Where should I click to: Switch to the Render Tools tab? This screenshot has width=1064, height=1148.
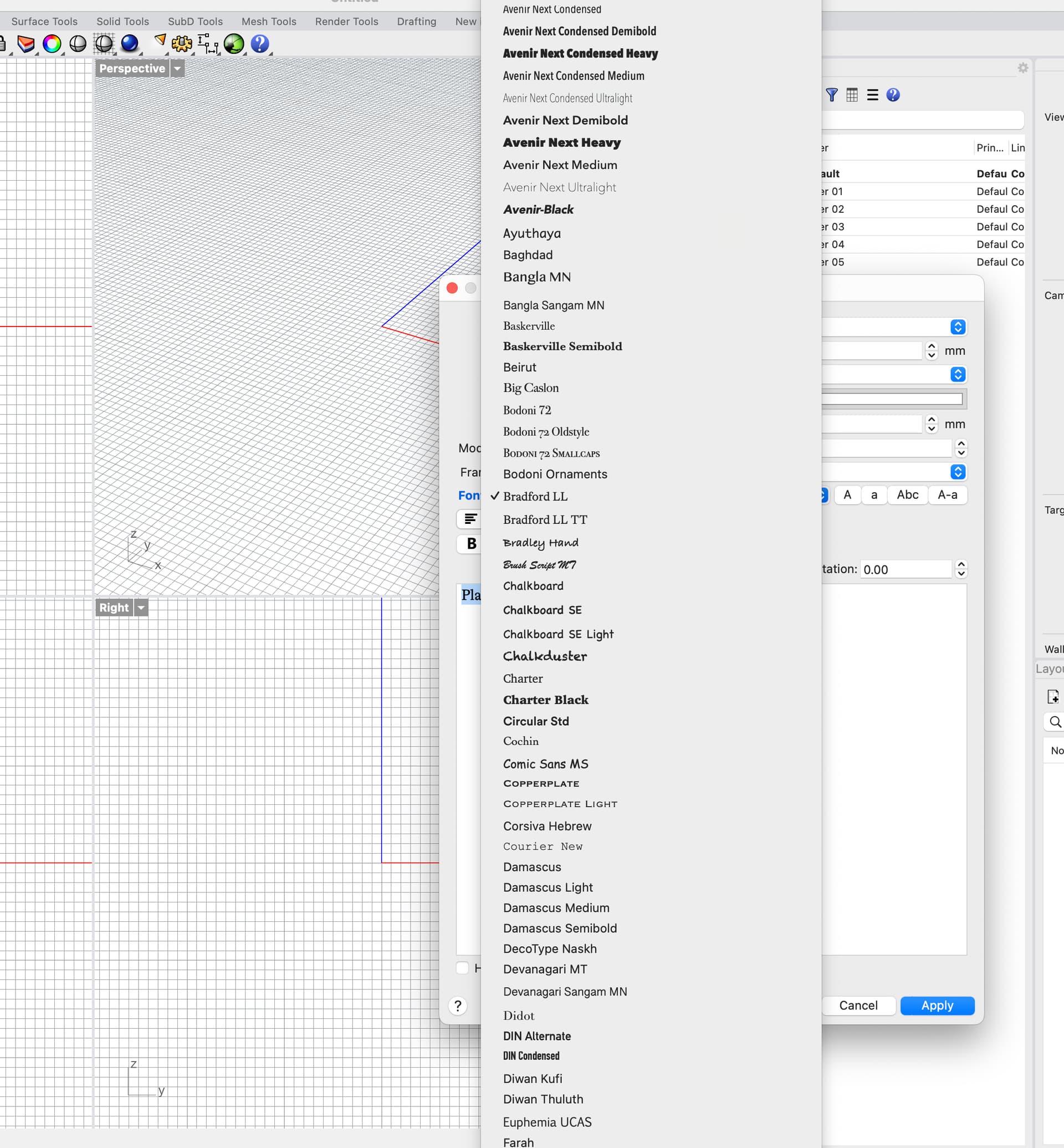[x=346, y=21]
